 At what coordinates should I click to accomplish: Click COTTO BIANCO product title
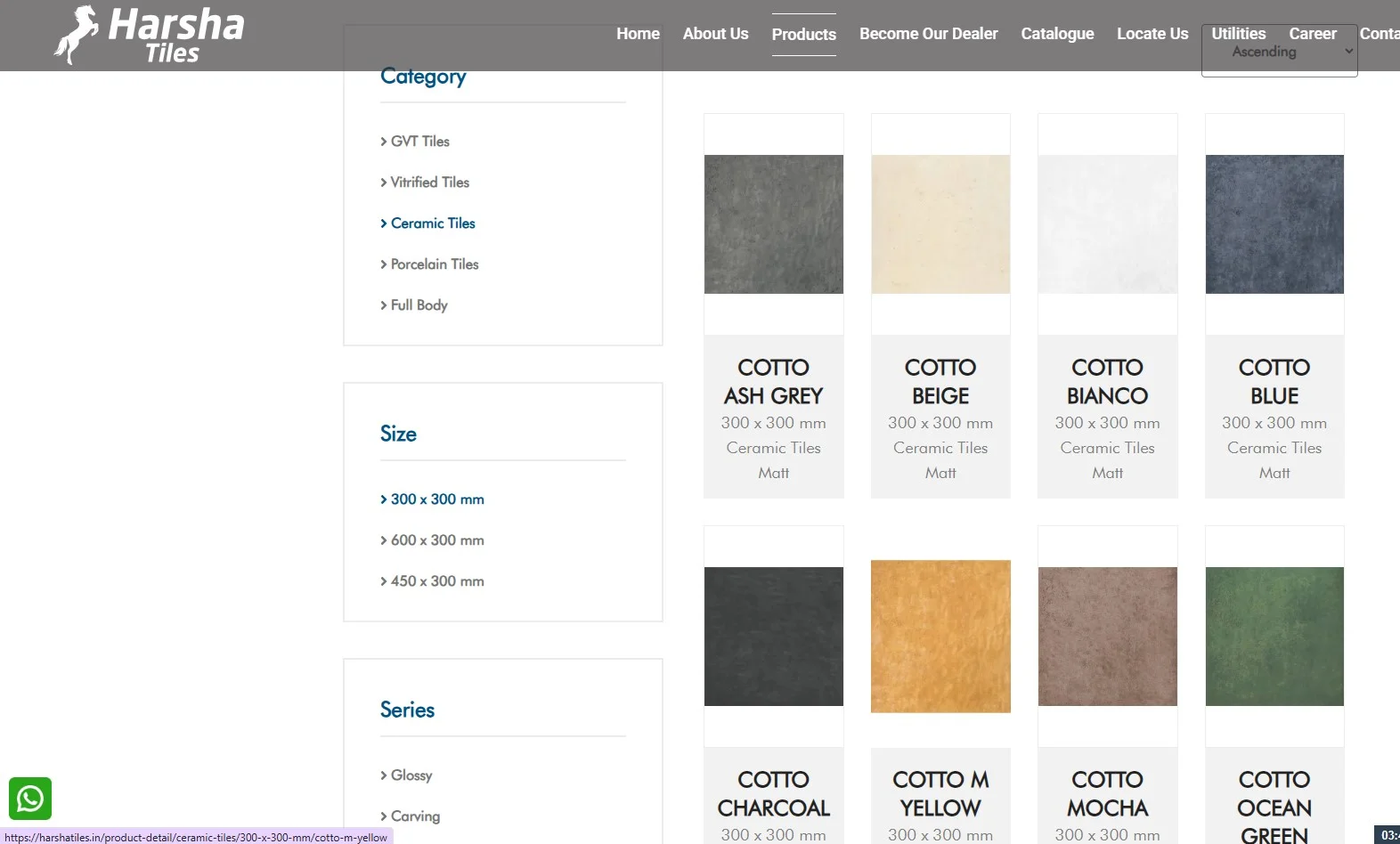click(x=1107, y=381)
